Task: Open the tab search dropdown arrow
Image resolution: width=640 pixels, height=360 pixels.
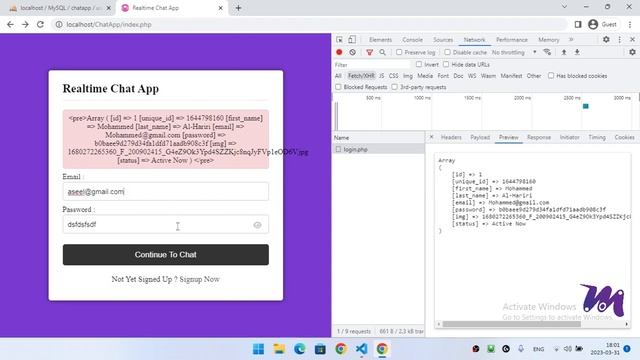Action: 564,7
